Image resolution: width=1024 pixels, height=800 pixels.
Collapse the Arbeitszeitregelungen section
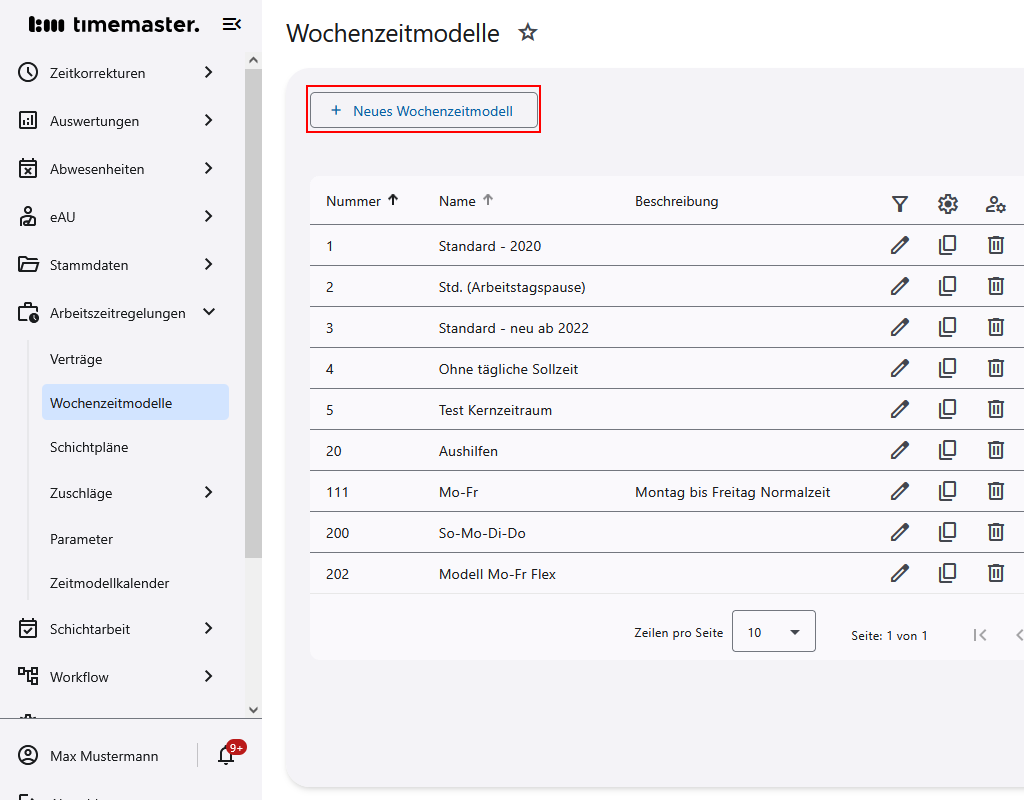pyautogui.click(x=209, y=312)
